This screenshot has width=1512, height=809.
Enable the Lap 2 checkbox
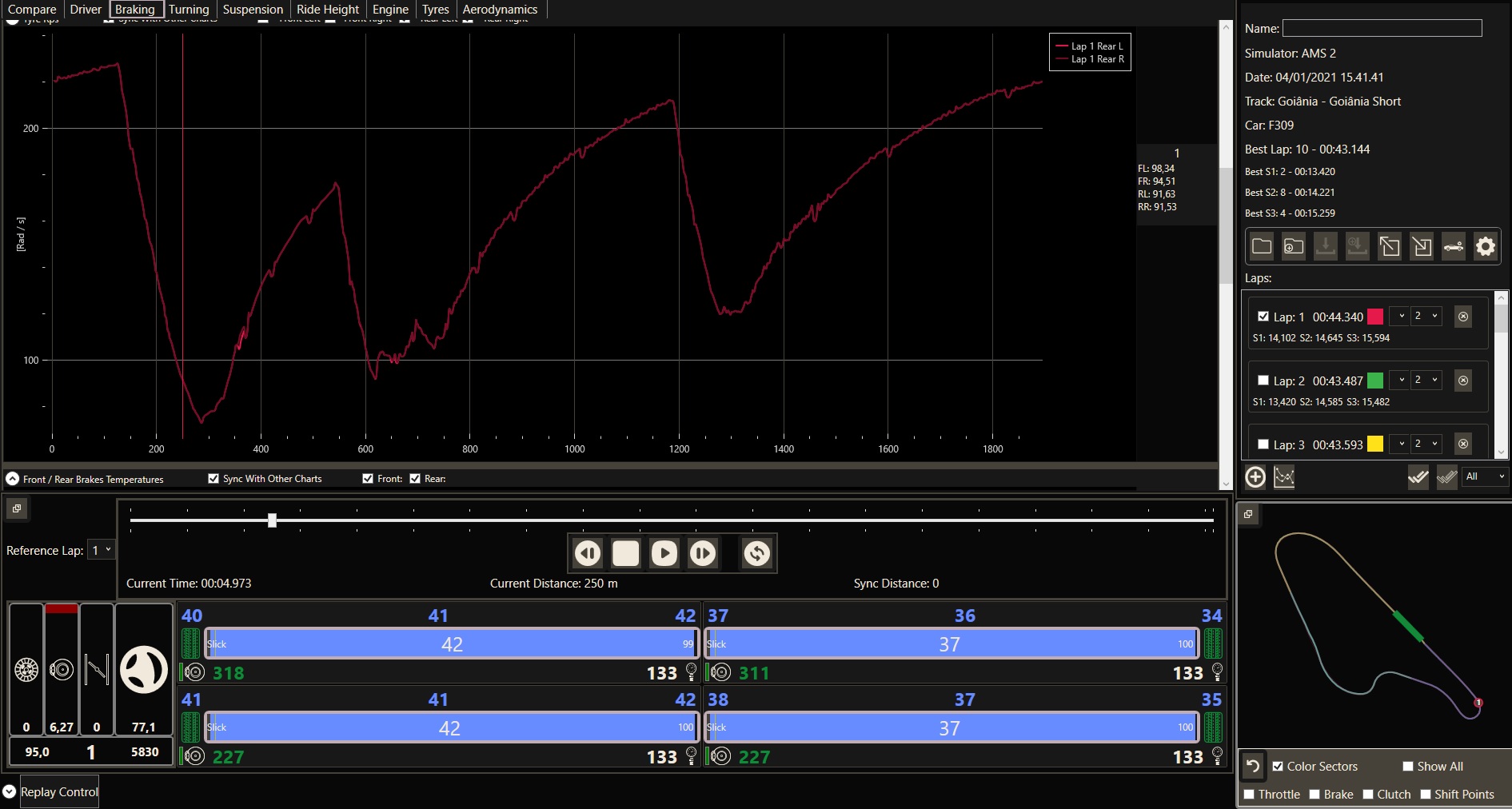(x=1263, y=381)
